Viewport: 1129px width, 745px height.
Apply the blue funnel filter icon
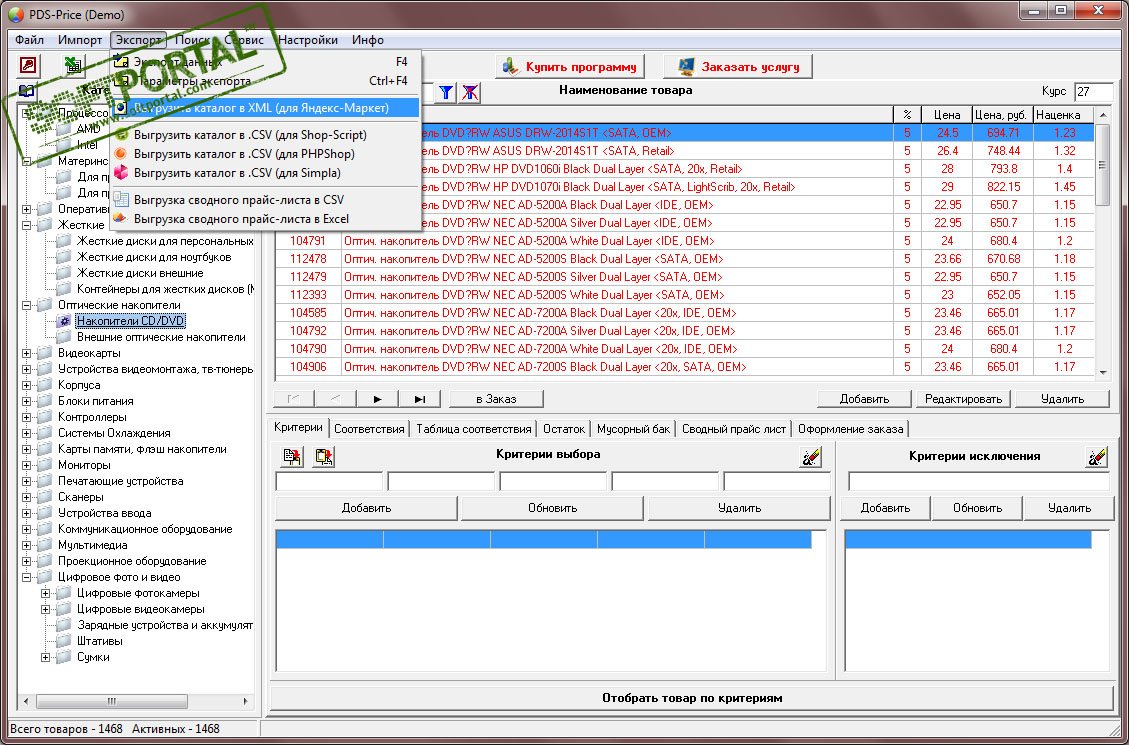(x=447, y=92)
